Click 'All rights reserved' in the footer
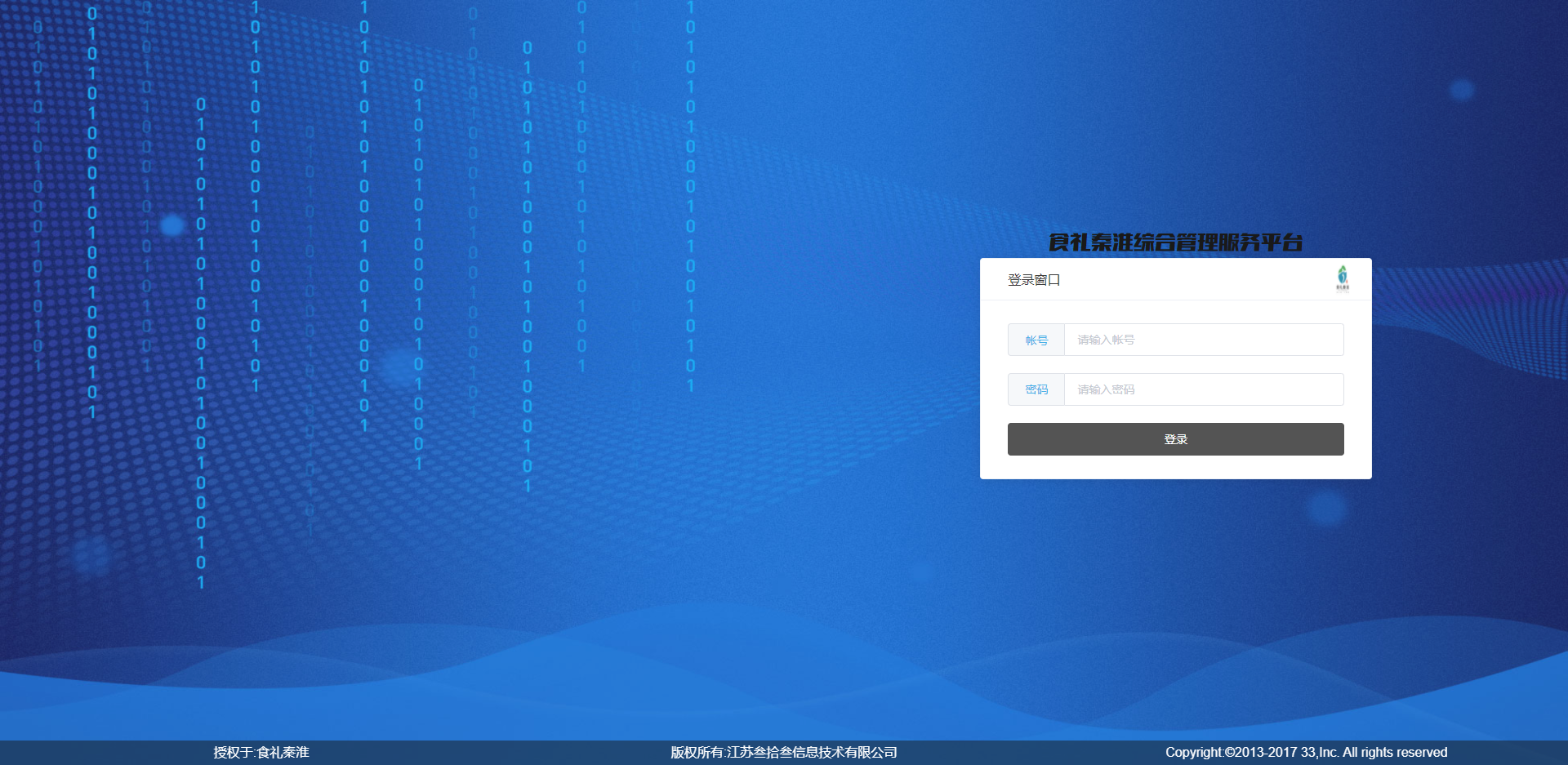The width and height of the screenshot is (1568, 765). coord(1395,753)
